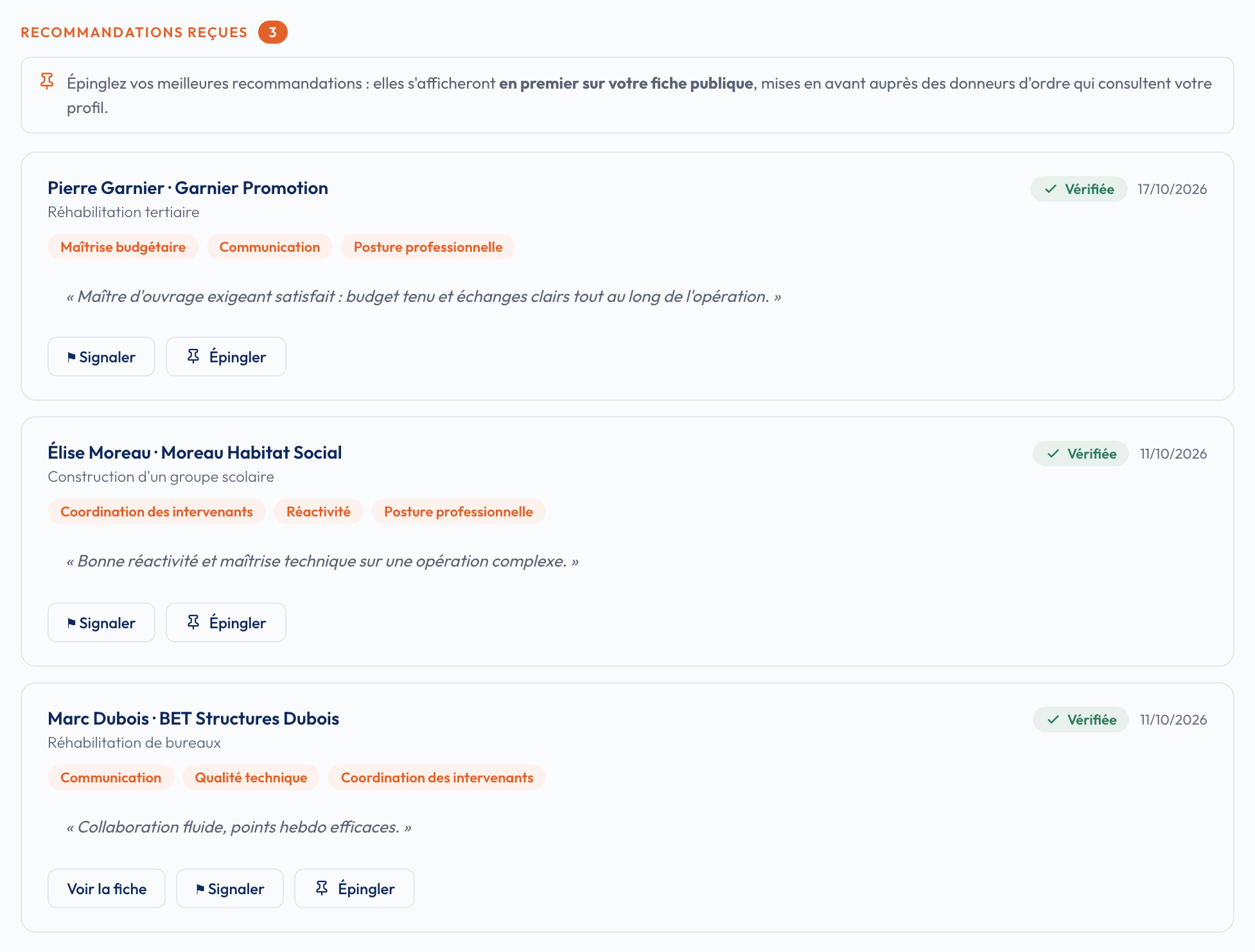Open Marc Dubois's profile with Voir la fiche

[x=107, y=888]
